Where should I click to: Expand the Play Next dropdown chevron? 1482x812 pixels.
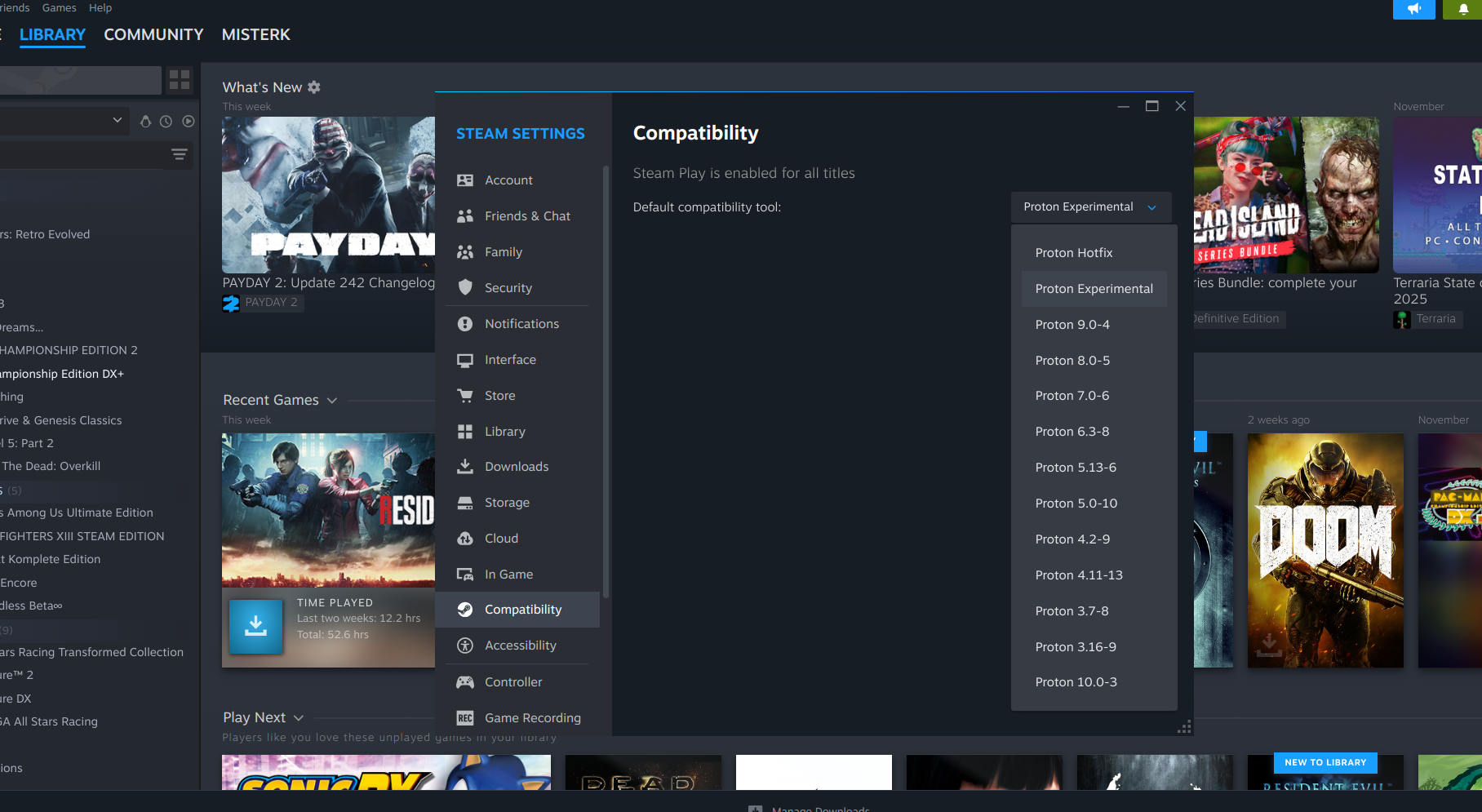[x=299, y=718]
